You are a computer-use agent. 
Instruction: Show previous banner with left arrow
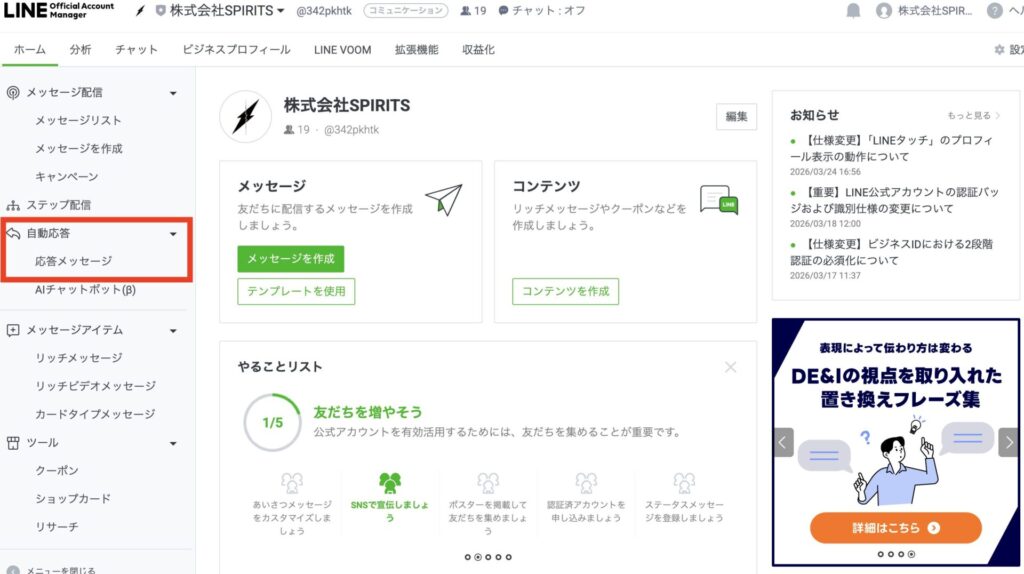point(782,443)
